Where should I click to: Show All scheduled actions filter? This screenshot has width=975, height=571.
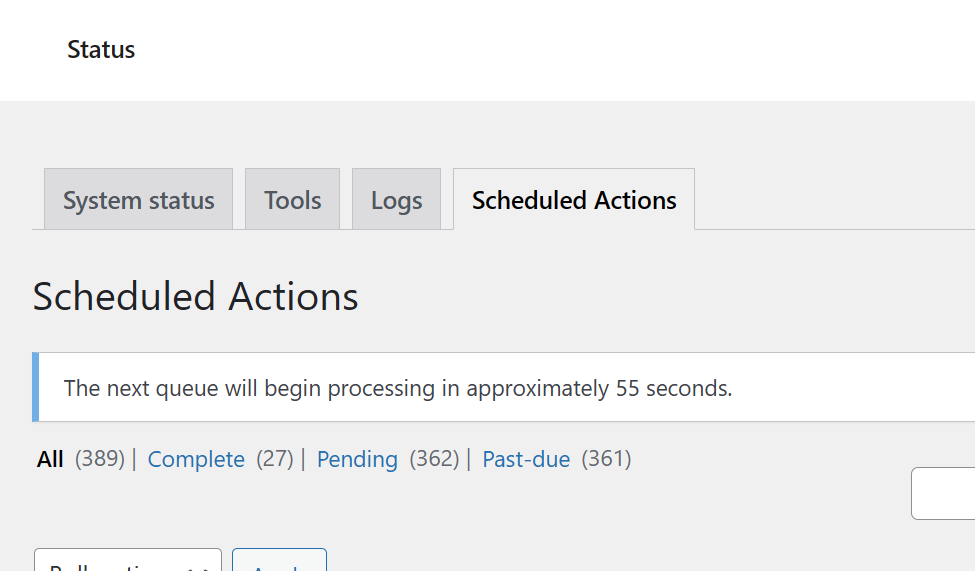pyautogui.click(x=50, y=459)
